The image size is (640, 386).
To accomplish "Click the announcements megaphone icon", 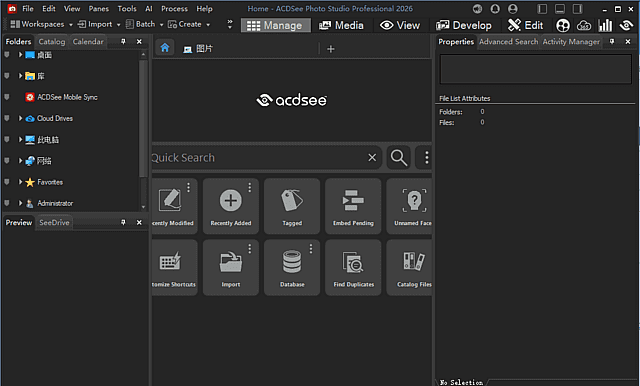I will tap(477, 9).
